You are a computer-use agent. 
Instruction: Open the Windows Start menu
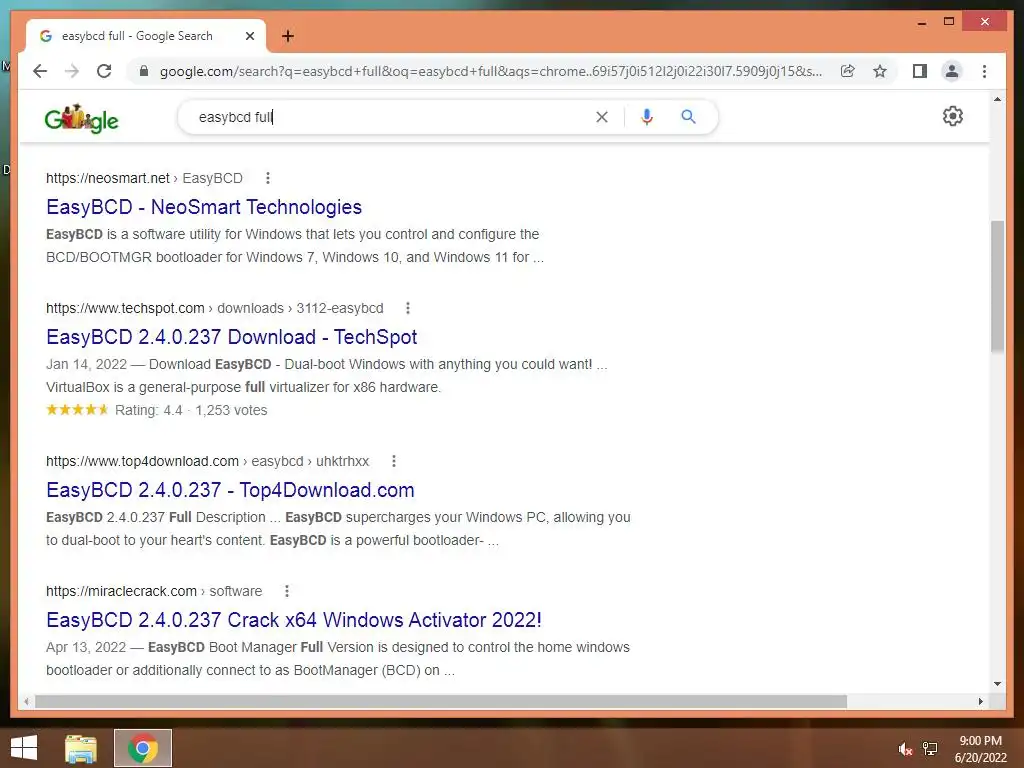[x=24, y=748]
